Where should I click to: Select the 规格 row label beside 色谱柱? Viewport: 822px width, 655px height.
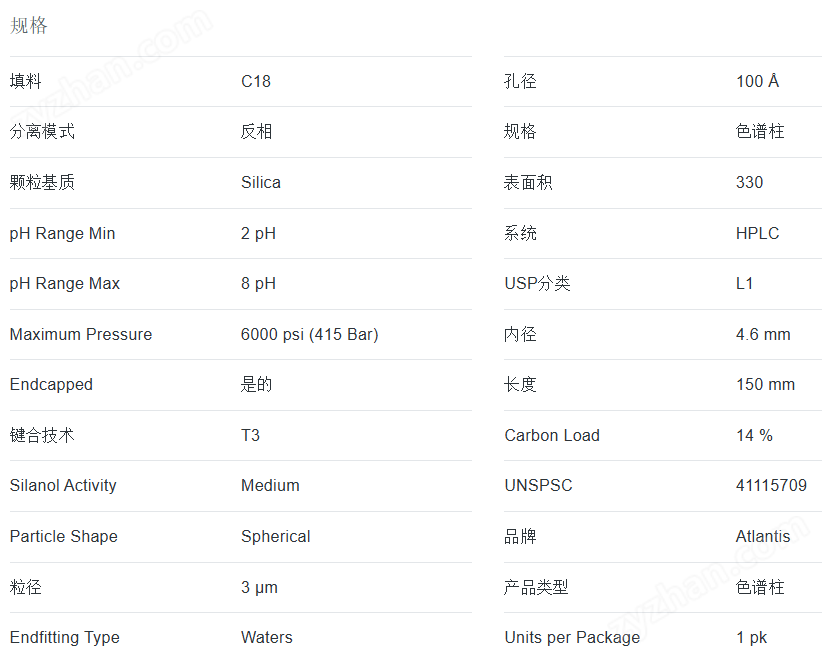[x=520, y=131]
